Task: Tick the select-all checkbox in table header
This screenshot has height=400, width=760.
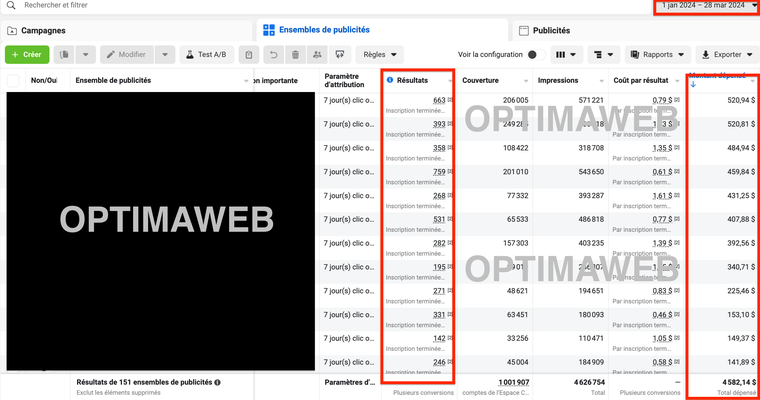Action: pos(13,80)
